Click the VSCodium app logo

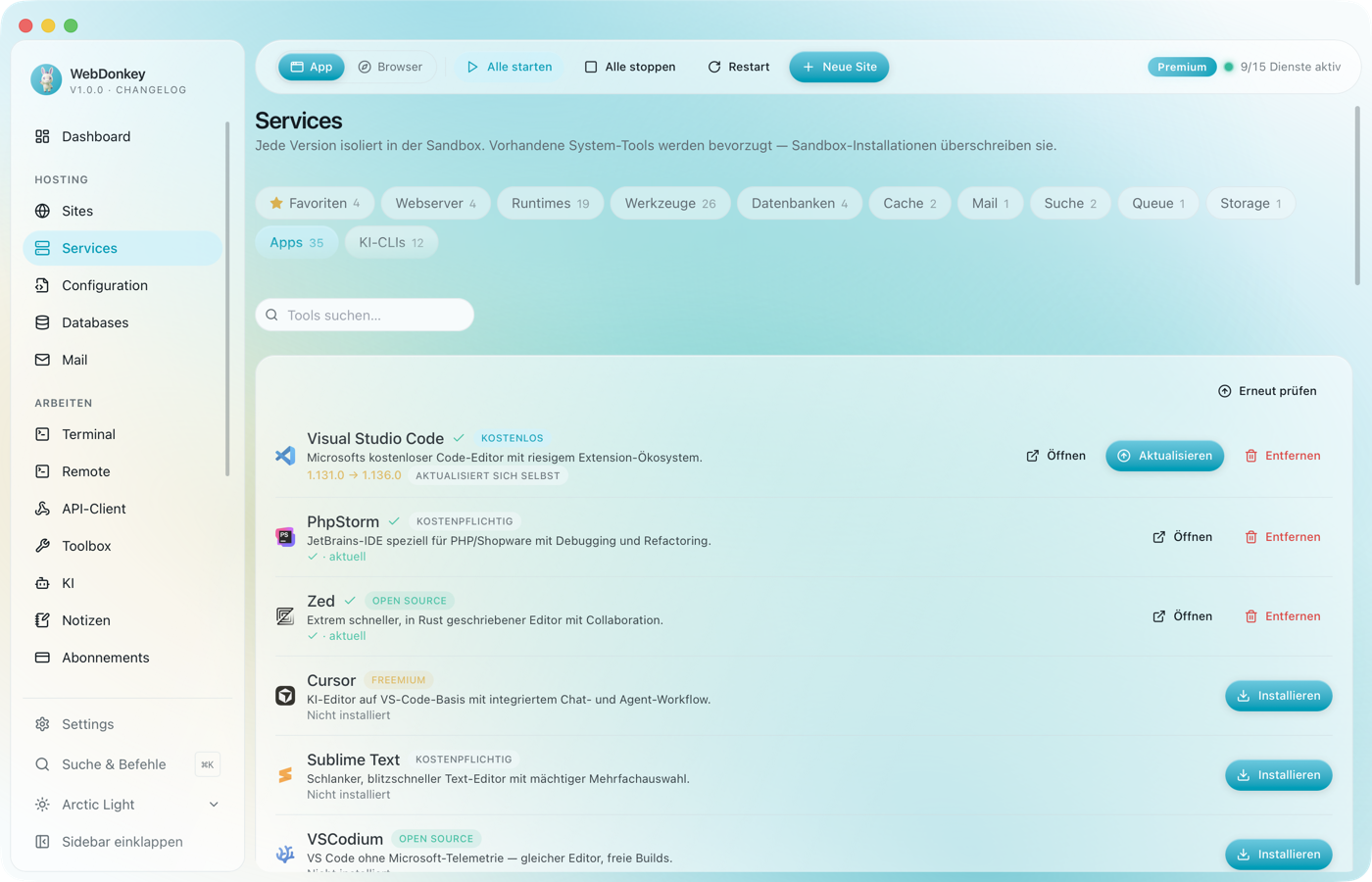(285, 855)
